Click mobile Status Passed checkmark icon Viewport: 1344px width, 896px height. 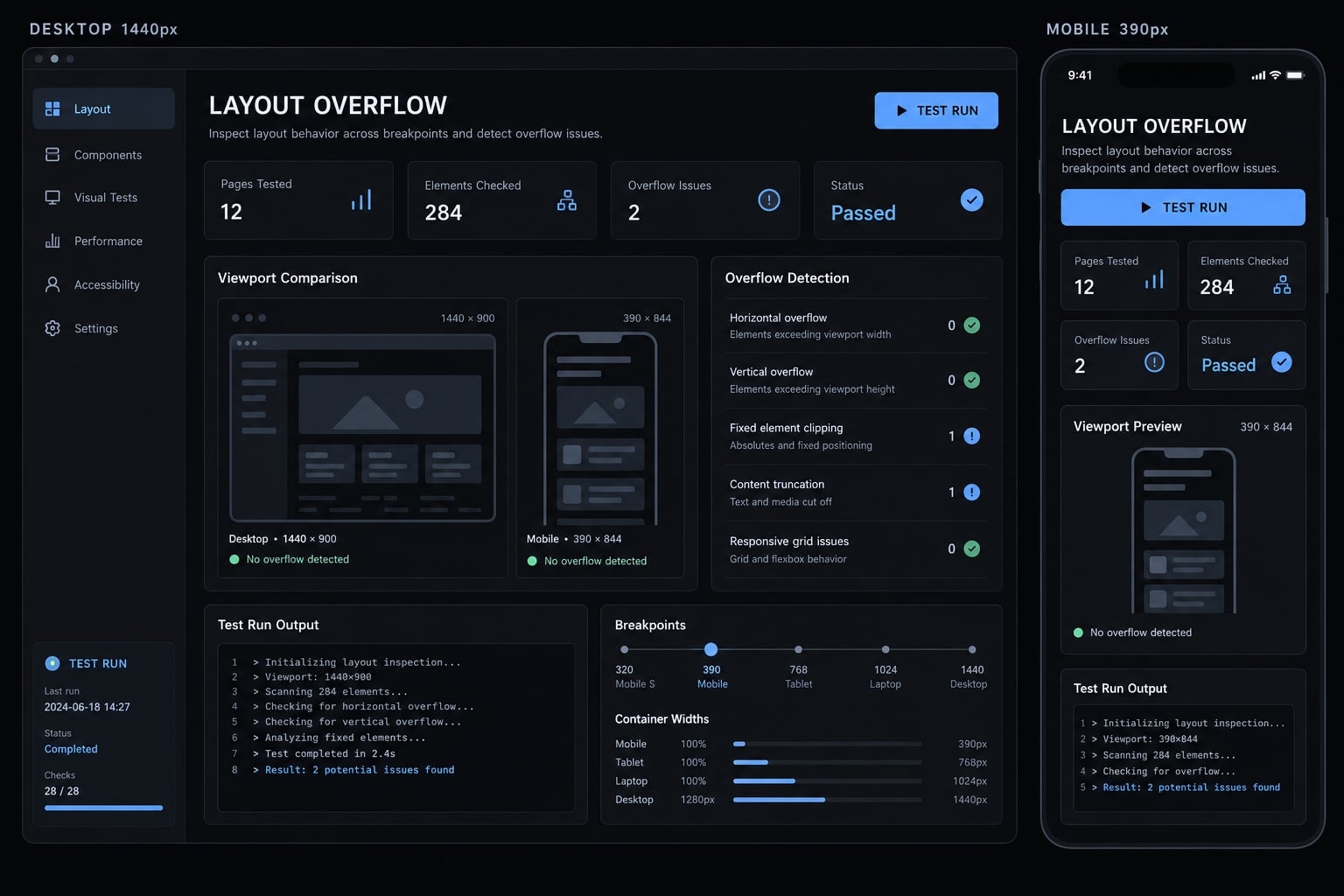click(1281, 362)
